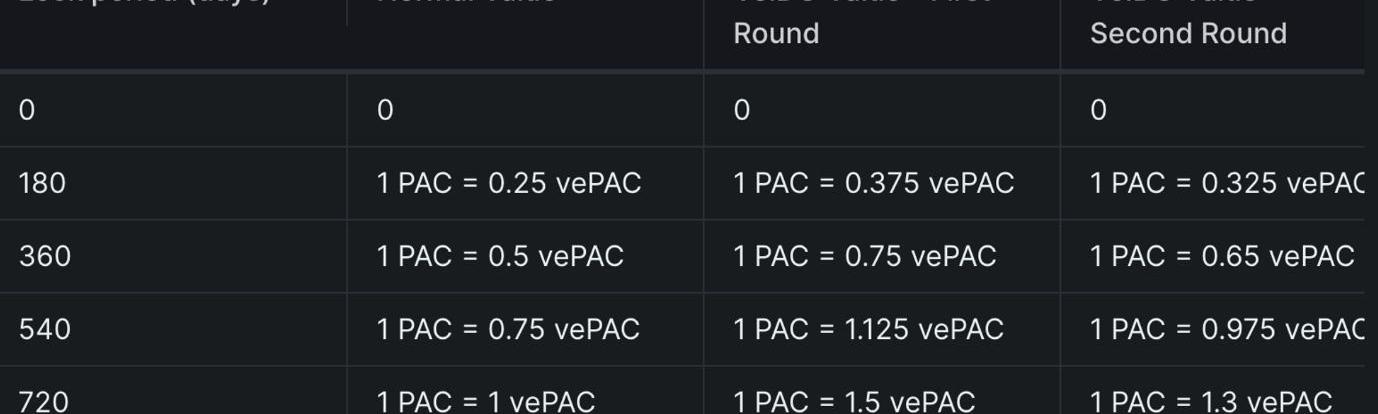This screenshot has width=1378, height=414.
Task: Select the "1 PAC = 1.5 vePAC" cell
Action: [x=854, y=402]
